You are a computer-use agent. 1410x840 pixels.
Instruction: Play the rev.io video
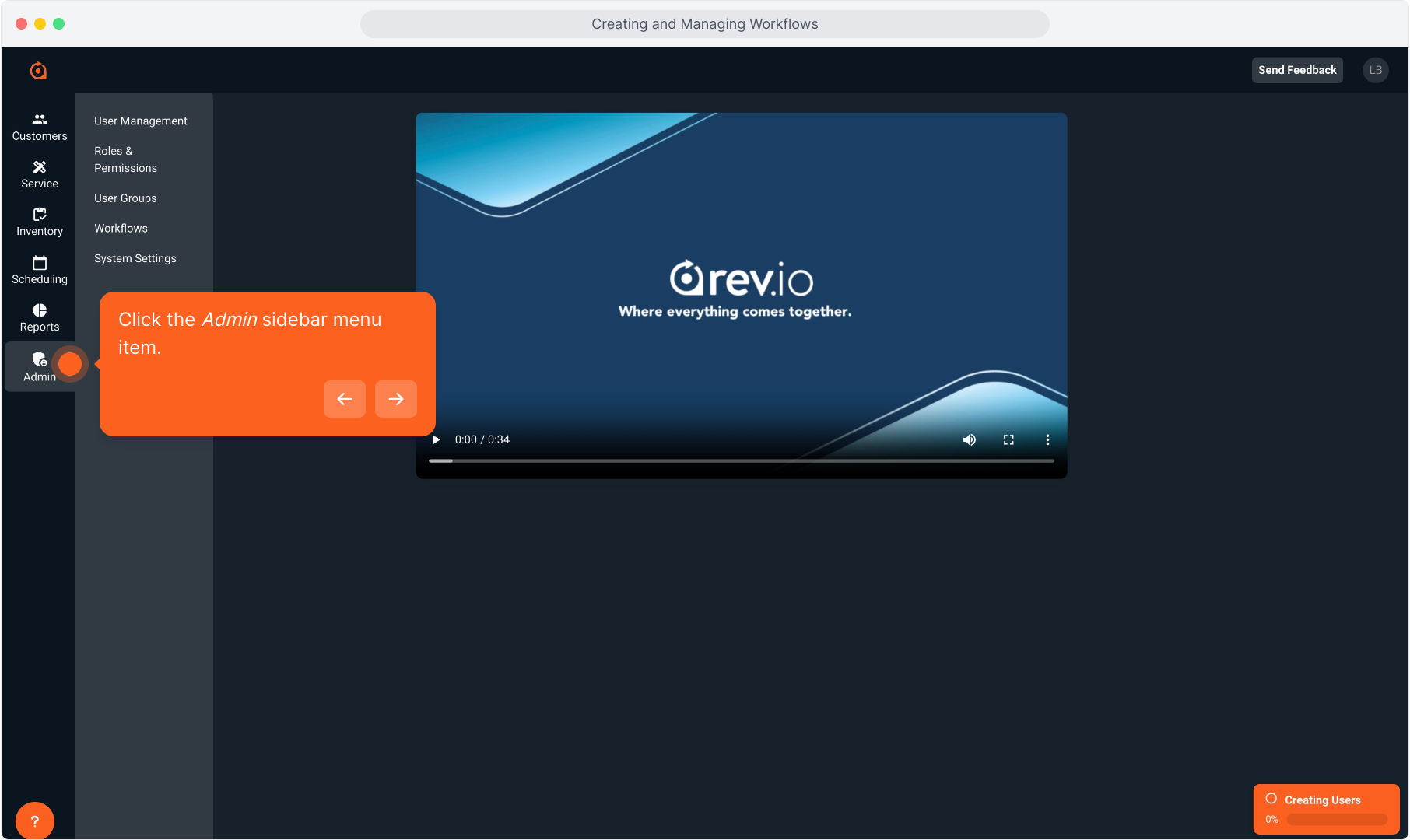click(x=437, y=439)
